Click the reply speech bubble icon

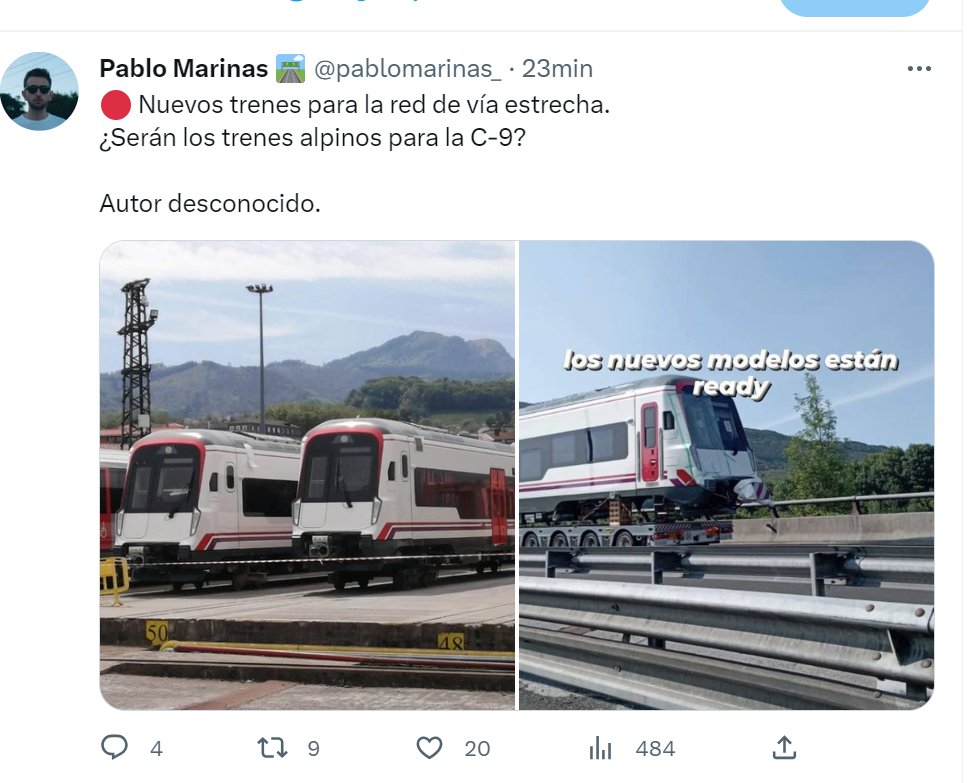[x=114, y=747]
